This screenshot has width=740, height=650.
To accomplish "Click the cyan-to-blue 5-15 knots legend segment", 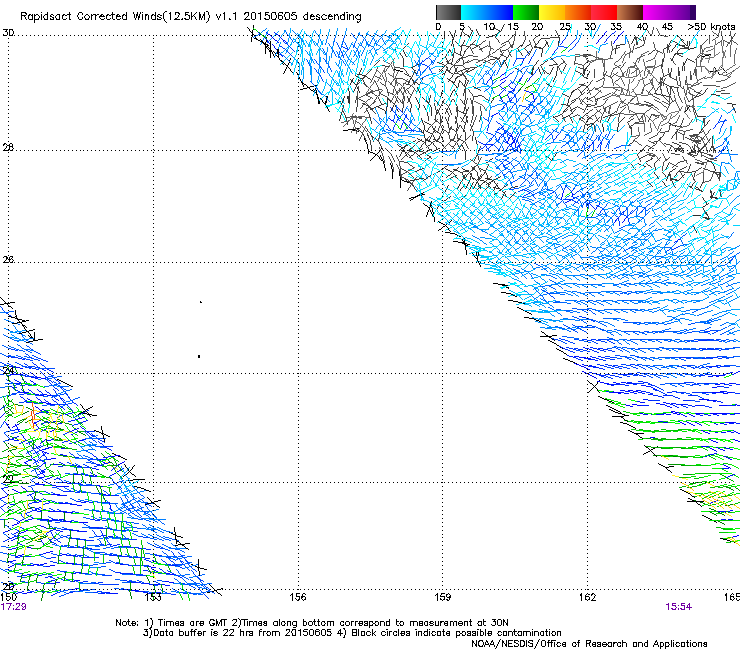I will (x=487, y=12).
